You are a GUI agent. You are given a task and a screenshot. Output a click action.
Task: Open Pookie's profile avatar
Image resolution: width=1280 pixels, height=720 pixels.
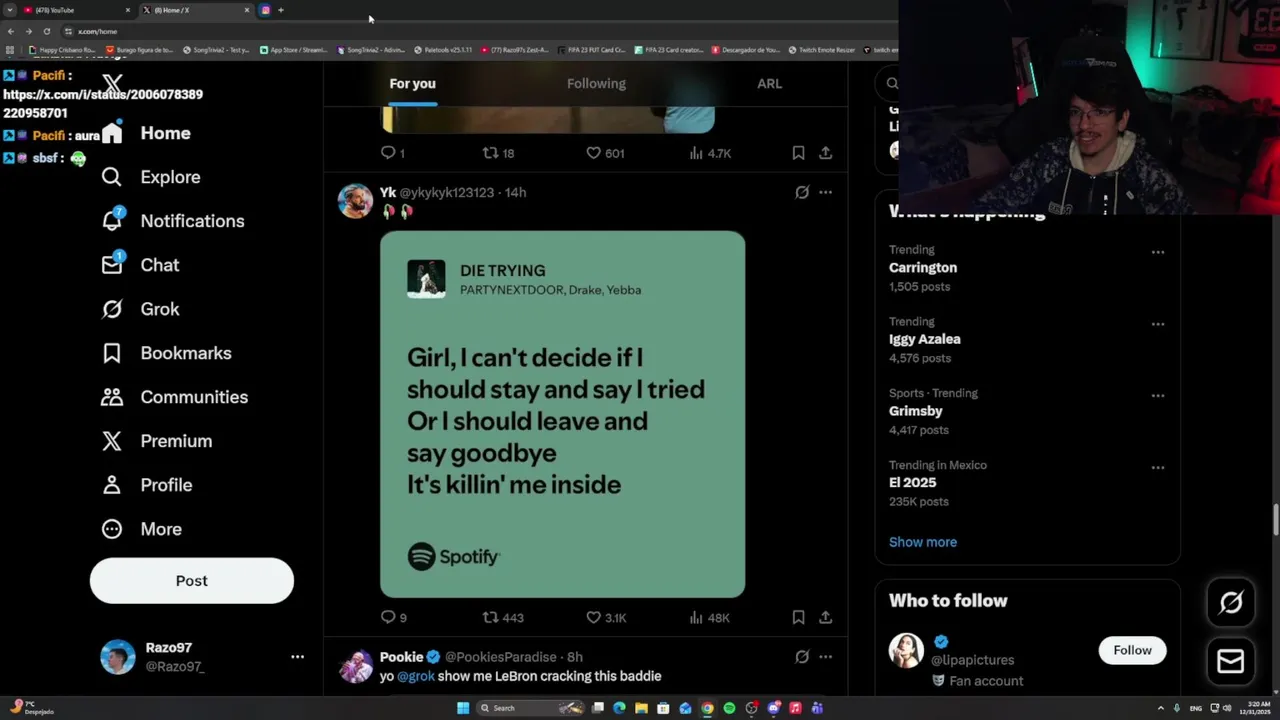coord(355,666)
